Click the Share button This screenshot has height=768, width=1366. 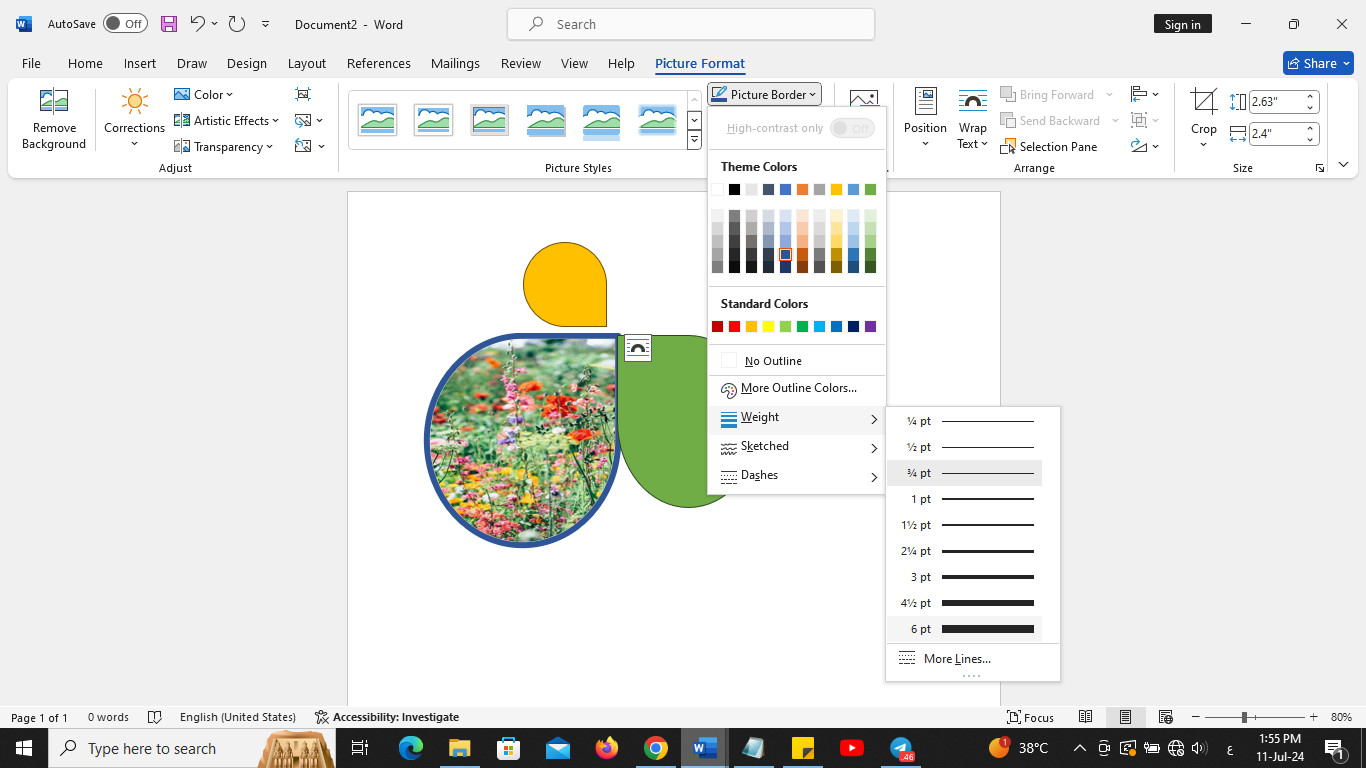(x=1318, y=63)
